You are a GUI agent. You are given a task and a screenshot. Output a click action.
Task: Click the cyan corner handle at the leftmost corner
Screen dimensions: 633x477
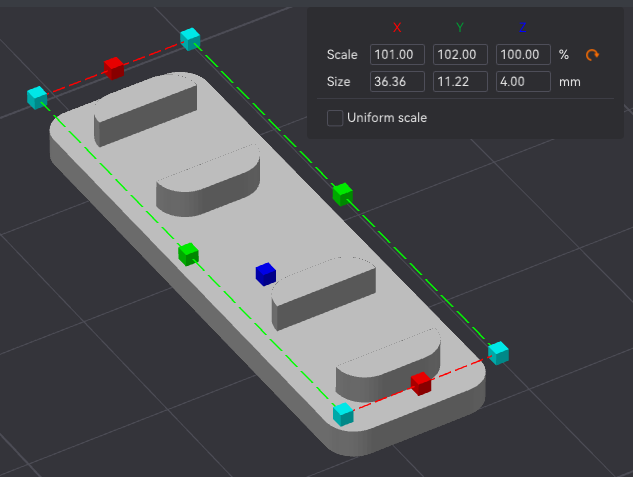pyautogui.click(x=37, y=97)
